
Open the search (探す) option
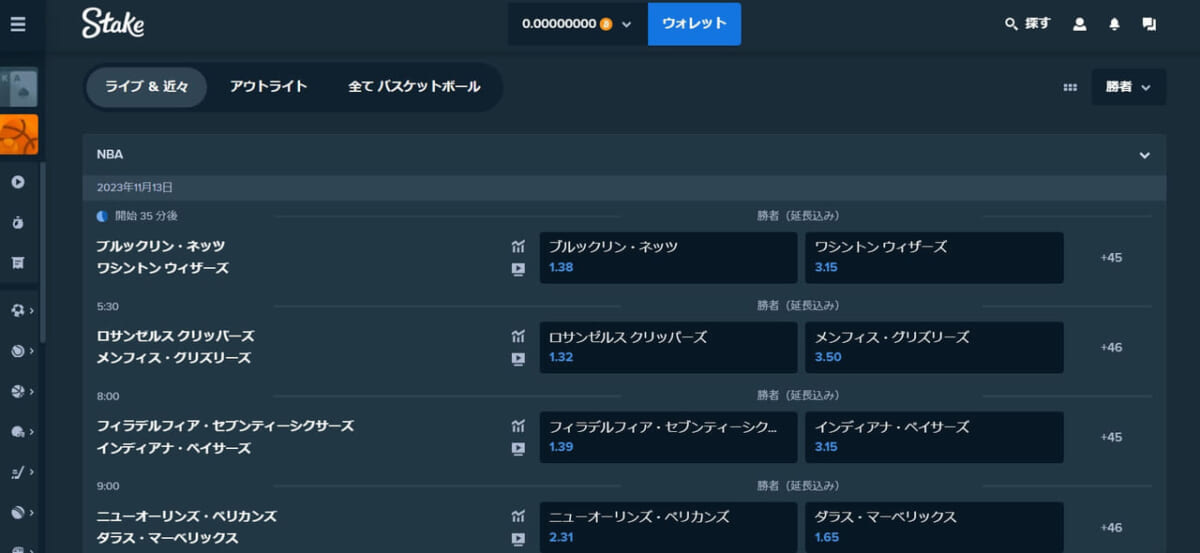[1027, 23]
